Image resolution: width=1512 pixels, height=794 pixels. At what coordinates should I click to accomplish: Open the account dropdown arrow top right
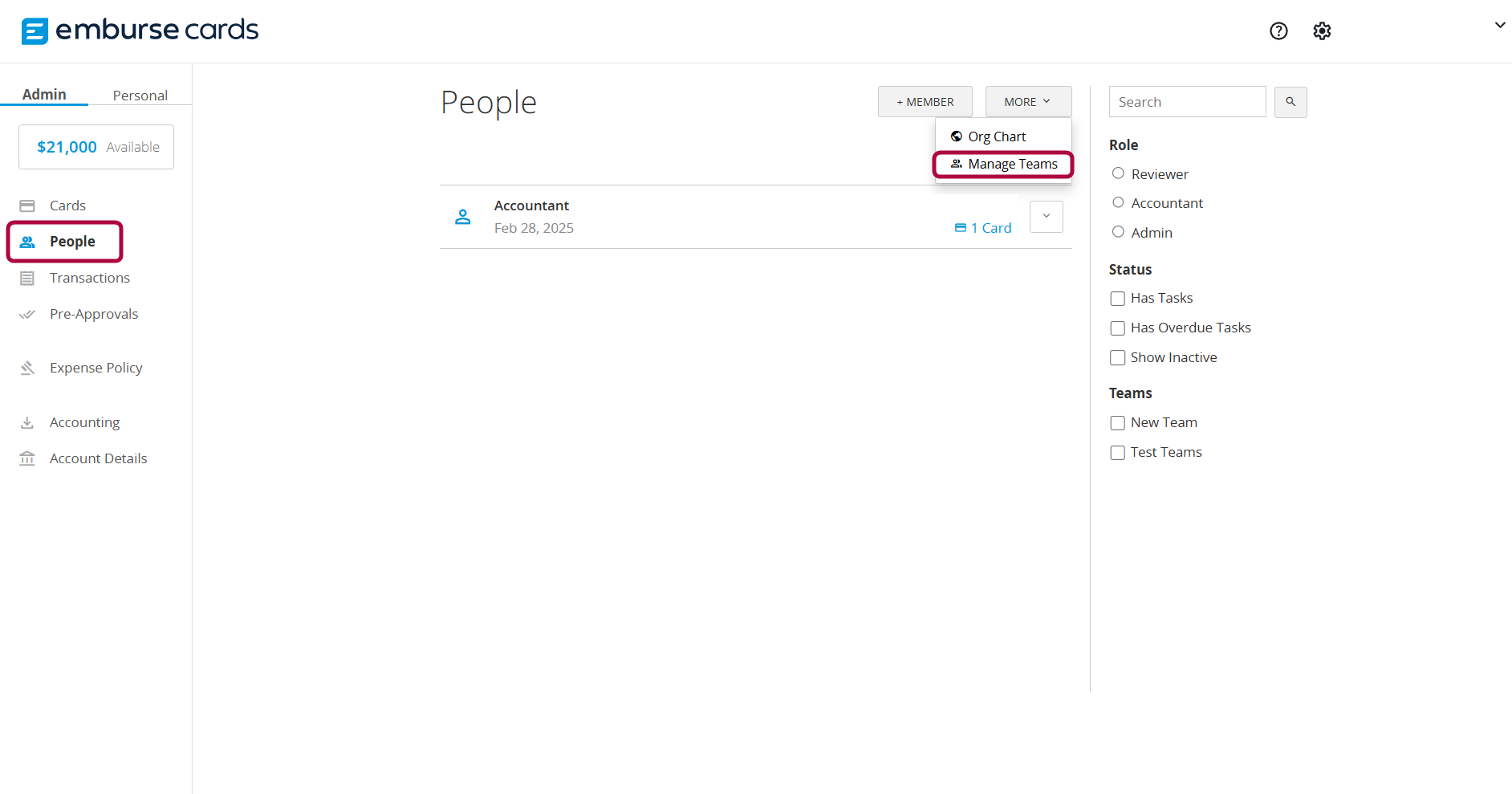1499,25
